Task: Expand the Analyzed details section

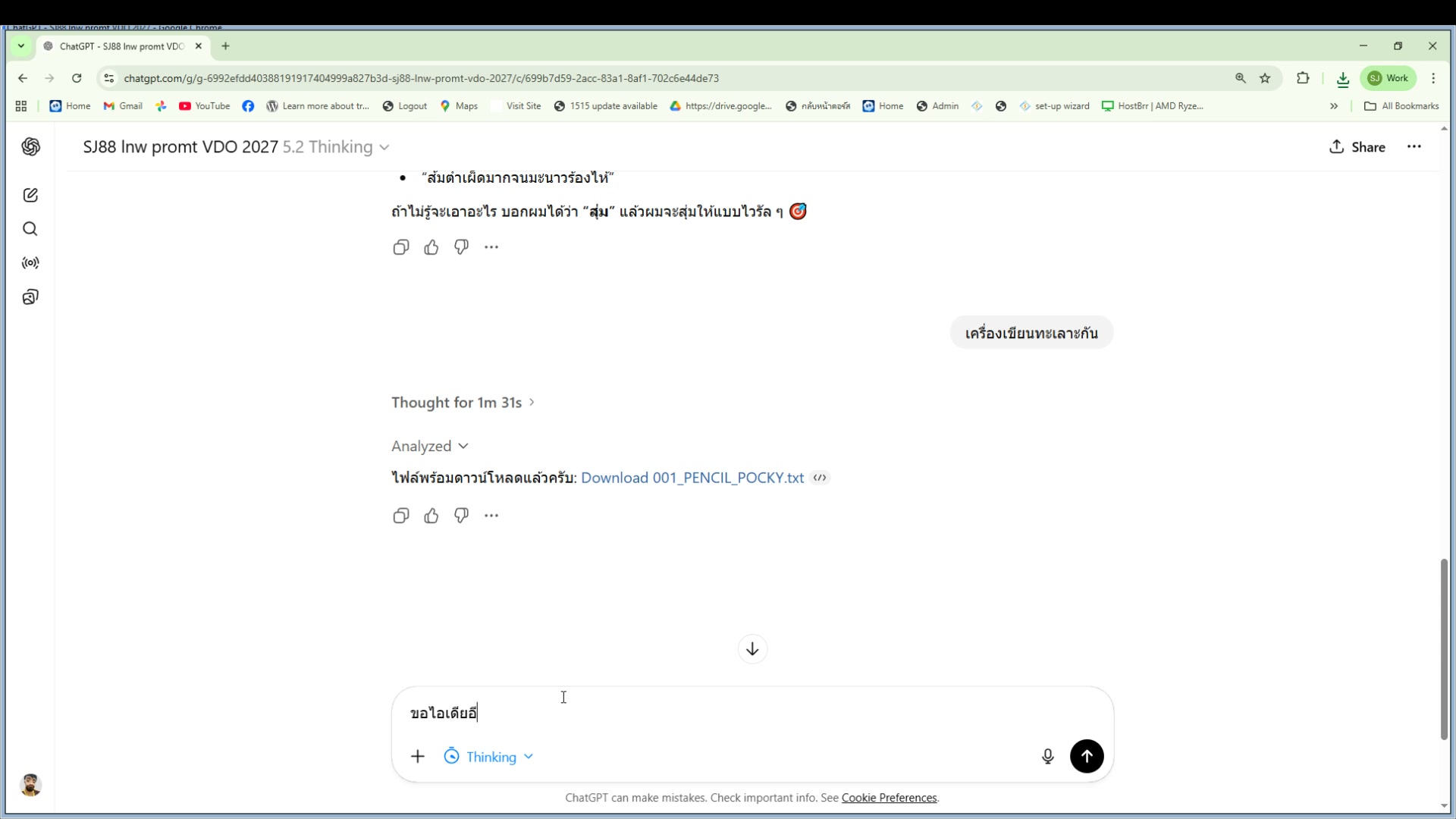Action: point(429,446)
